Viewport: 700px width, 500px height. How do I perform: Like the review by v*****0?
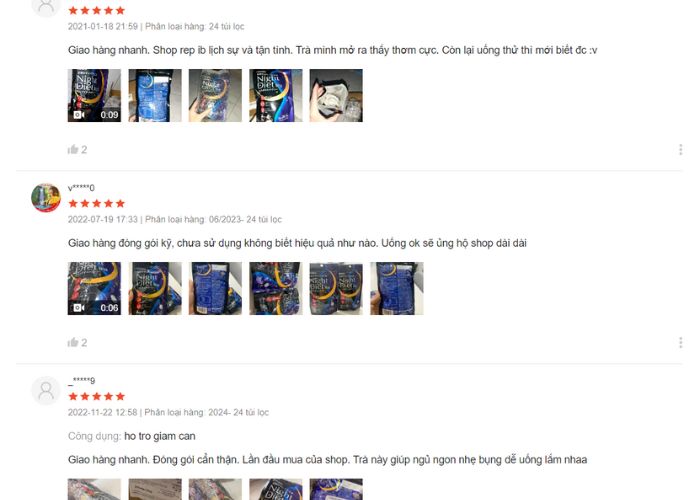point(73,342)
